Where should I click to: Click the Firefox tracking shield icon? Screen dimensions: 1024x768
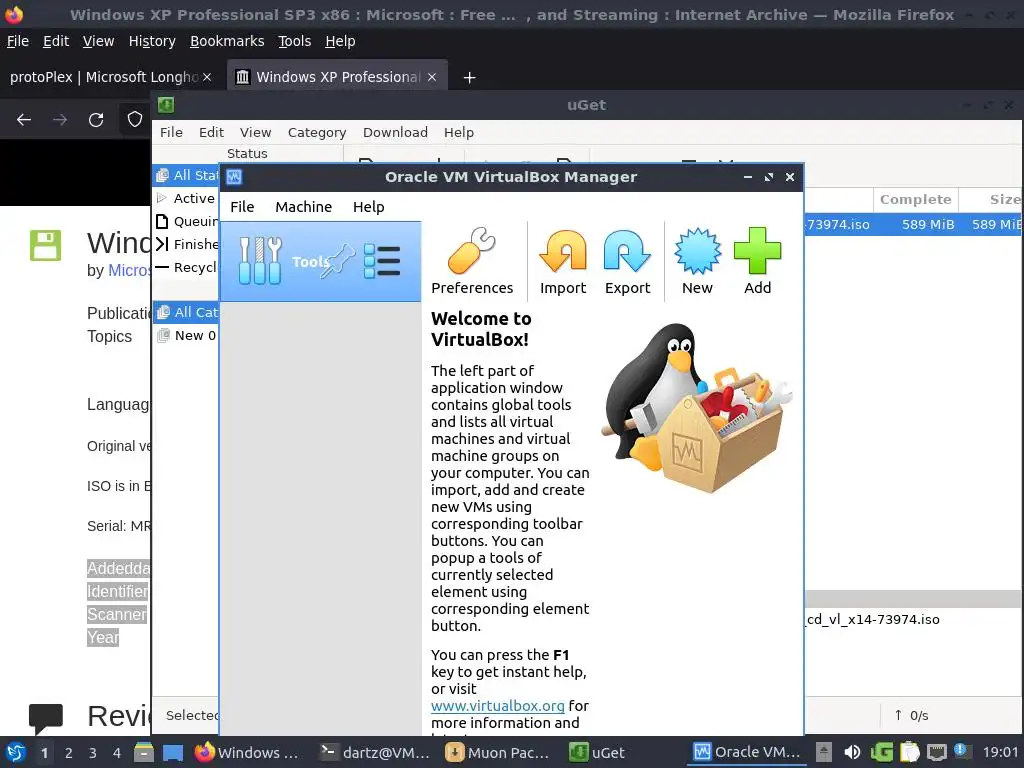tap(135, 120)
